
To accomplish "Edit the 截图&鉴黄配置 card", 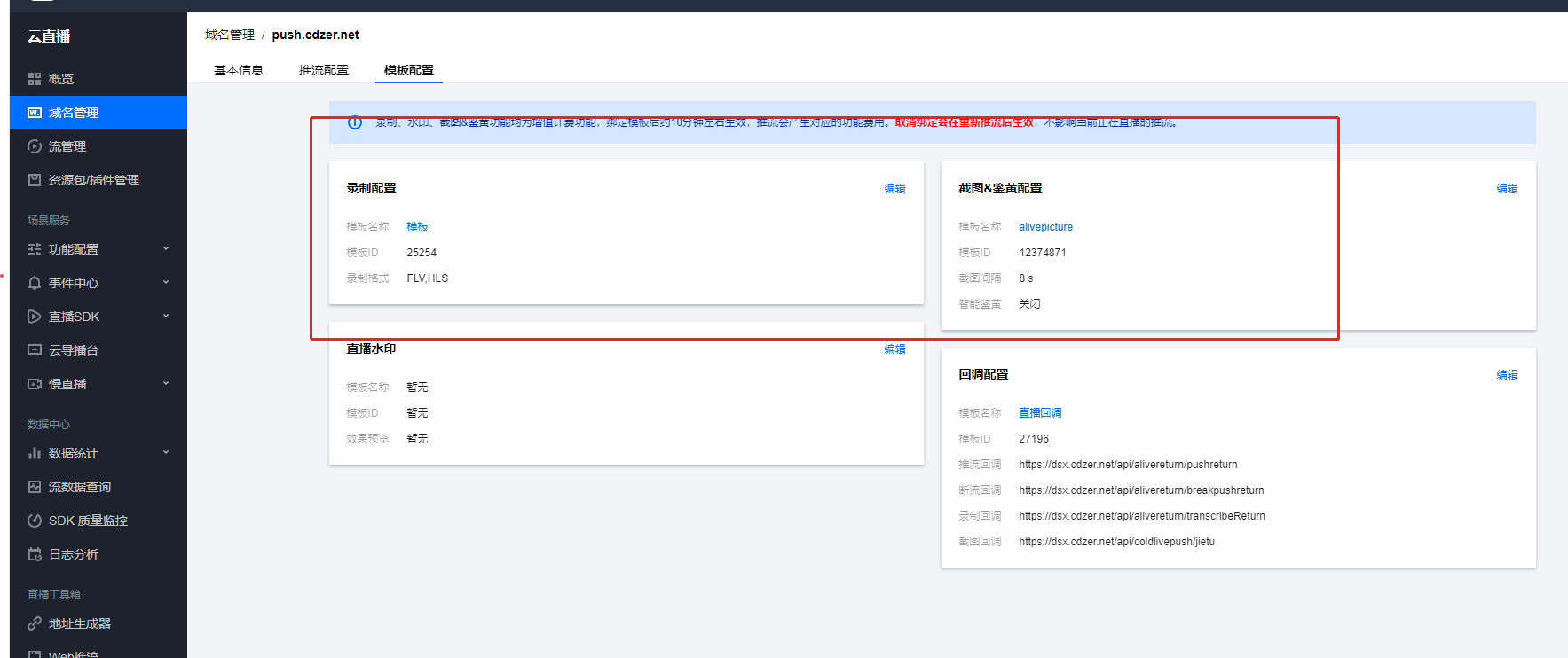I will 1507,189.
